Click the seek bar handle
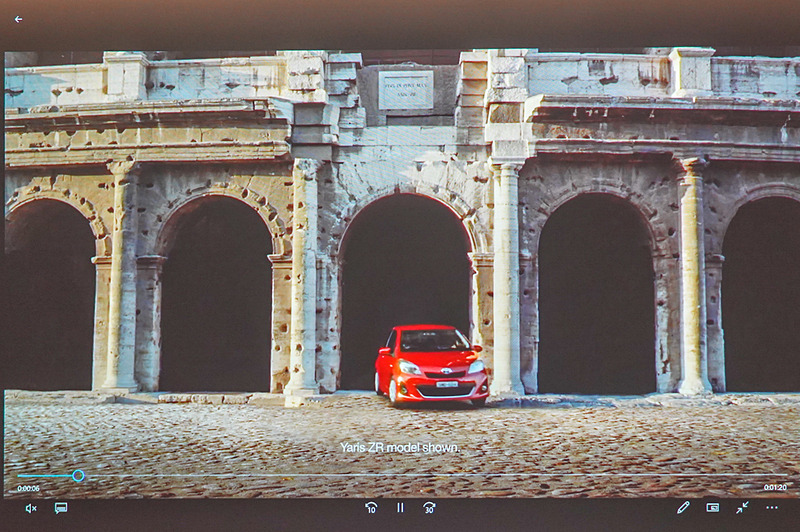Viewport: 800px width, 532px height. pos(78,476)
